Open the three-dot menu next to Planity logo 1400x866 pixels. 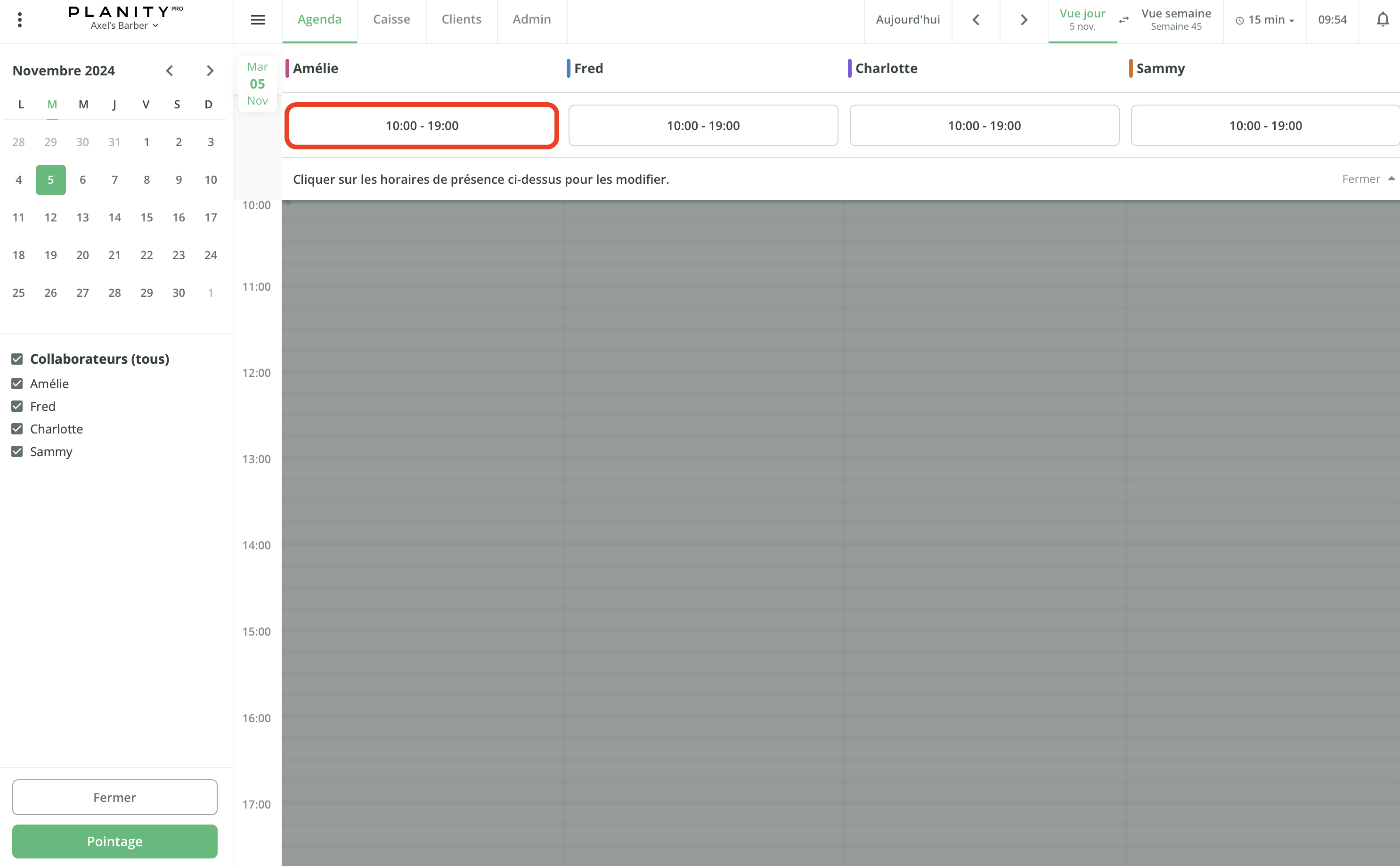[19, 19]
